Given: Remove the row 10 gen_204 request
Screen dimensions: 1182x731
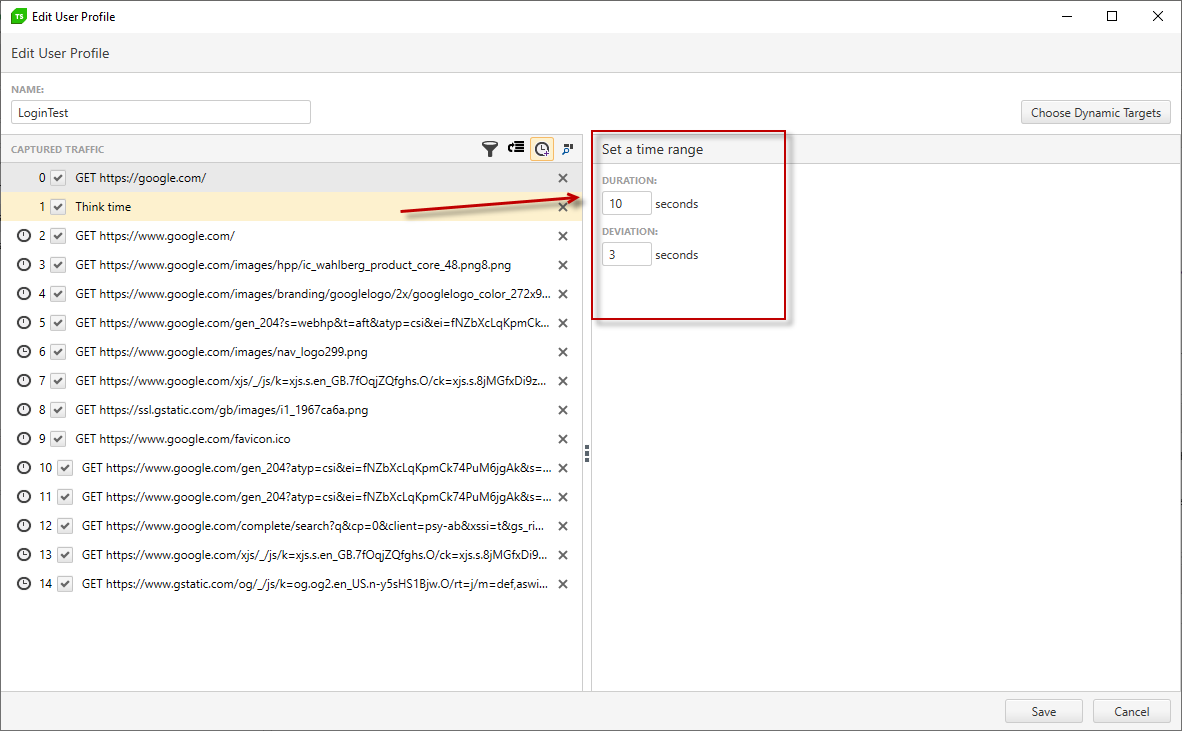Looking at the screenshot, I should (562, 468).
